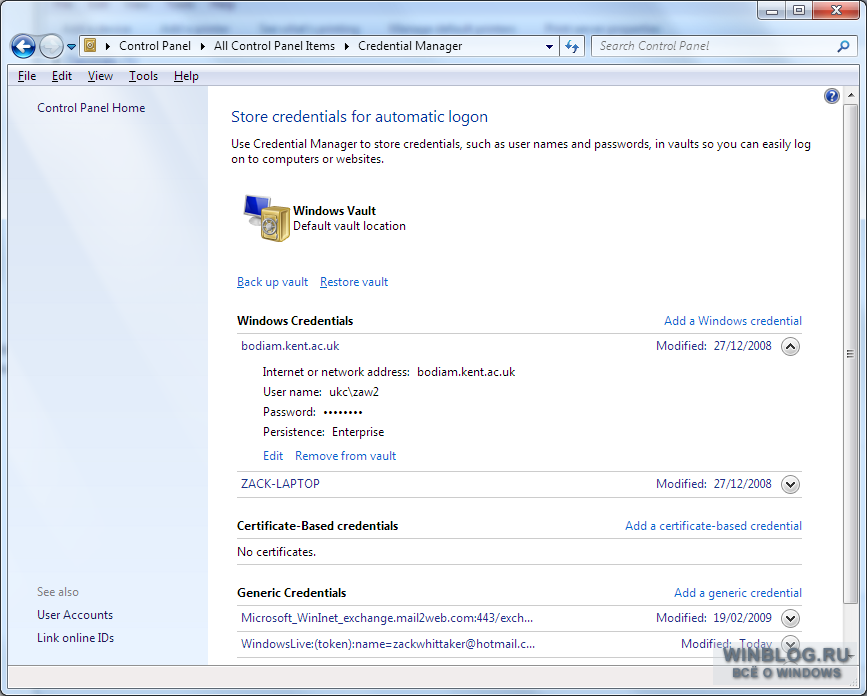
Task: Click the address bar refresh button
Action: [x=572, y=46]
